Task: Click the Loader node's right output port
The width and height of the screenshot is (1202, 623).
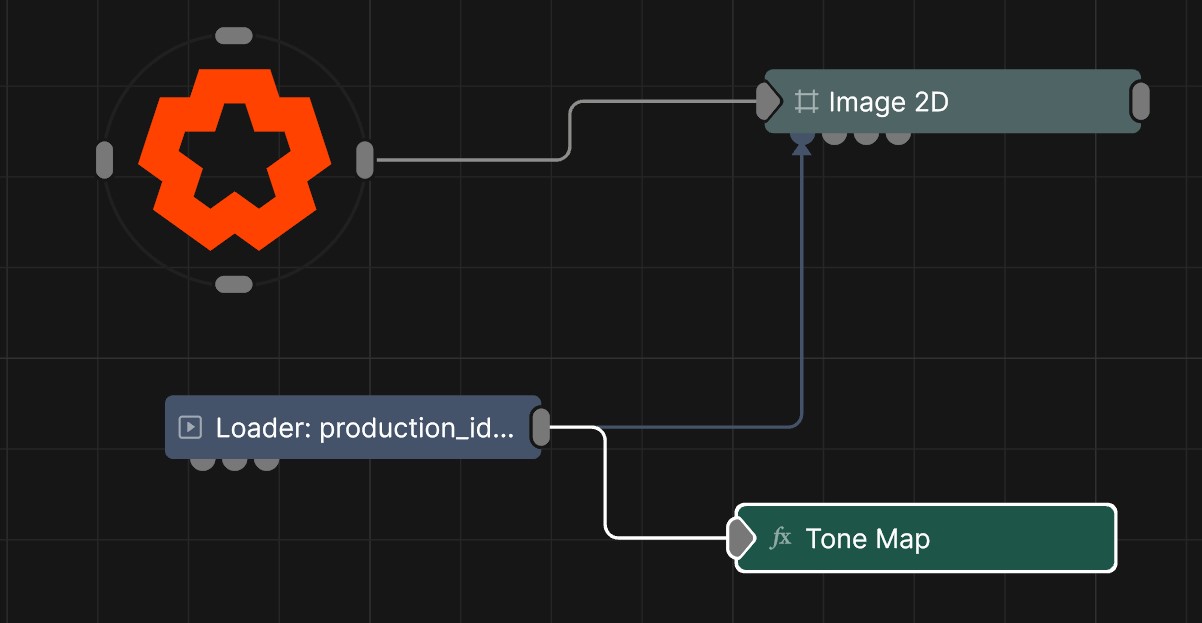Action: 540,427
